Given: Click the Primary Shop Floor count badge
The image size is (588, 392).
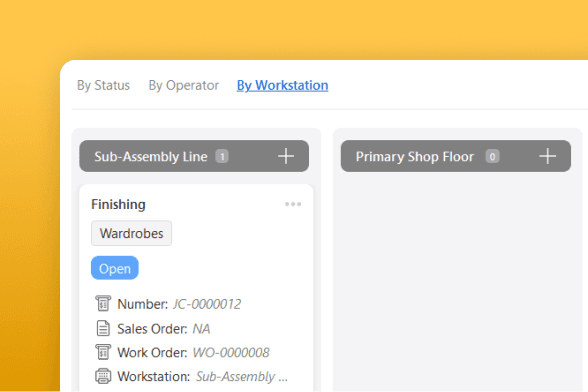Looking at the screenshot, I should pos(492,156).
